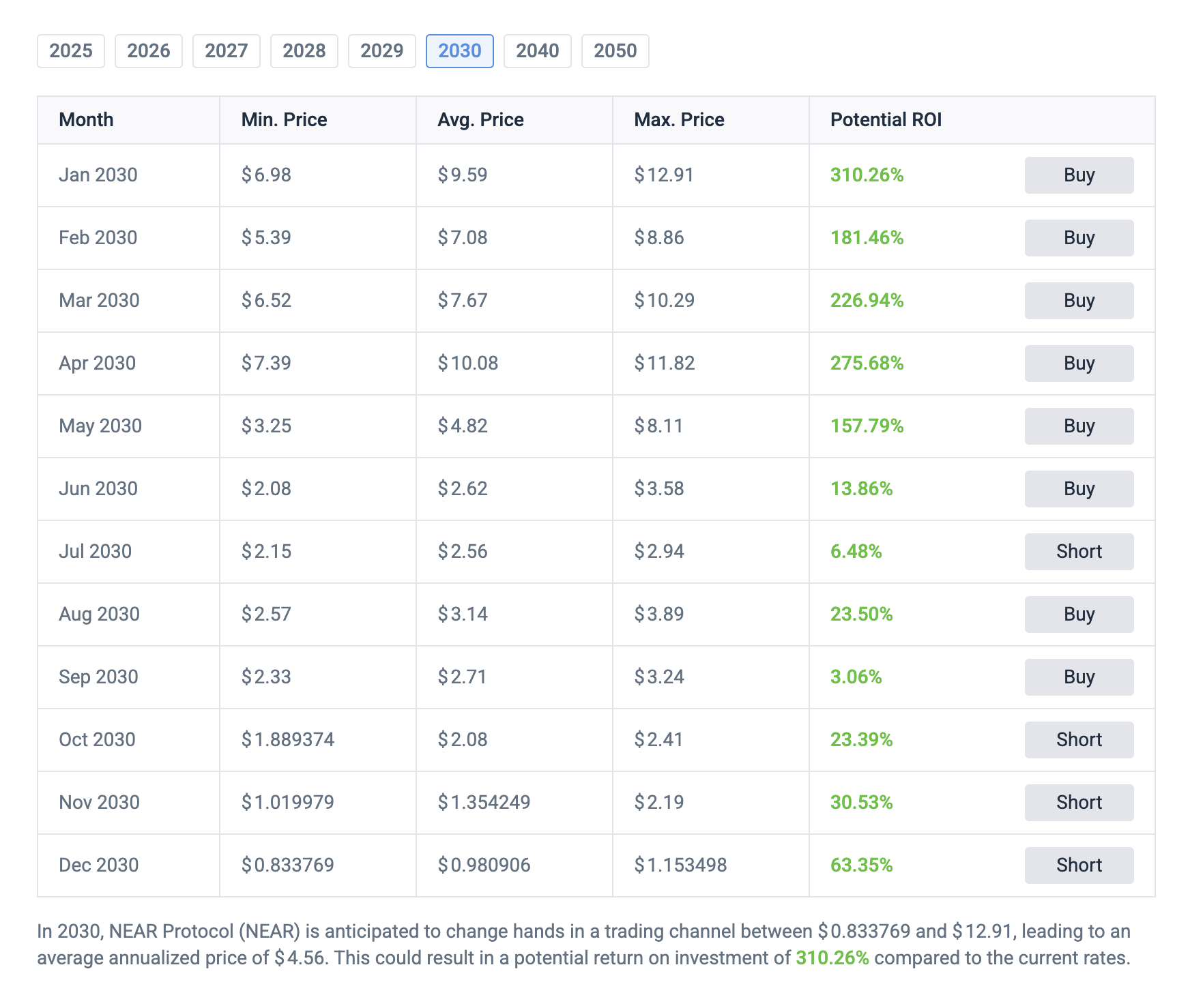Click Short button for Dec 2030
This screenshot has width=1190, height=1008.
pos(1079,865)
